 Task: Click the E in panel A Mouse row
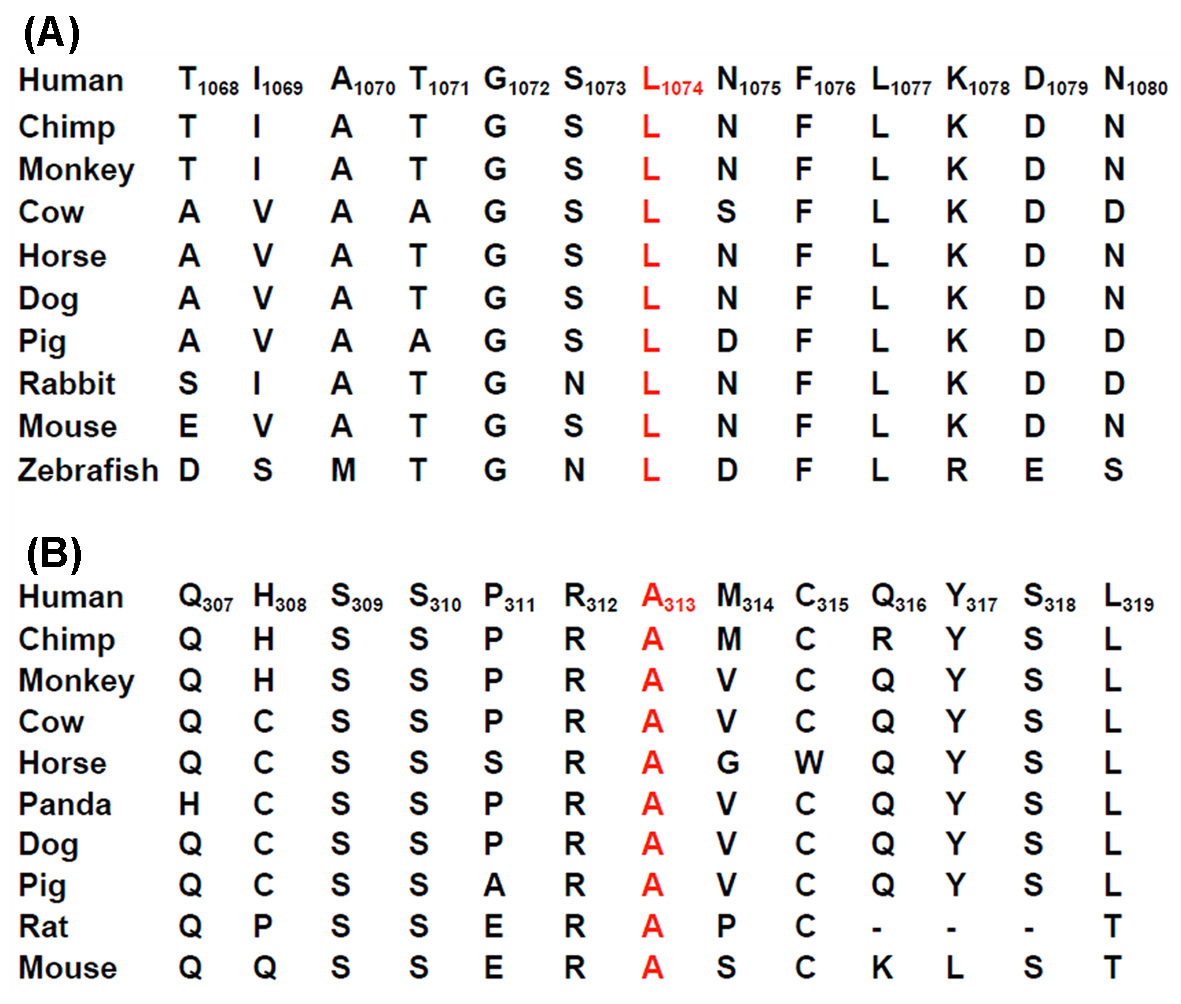tap(189, 427)
